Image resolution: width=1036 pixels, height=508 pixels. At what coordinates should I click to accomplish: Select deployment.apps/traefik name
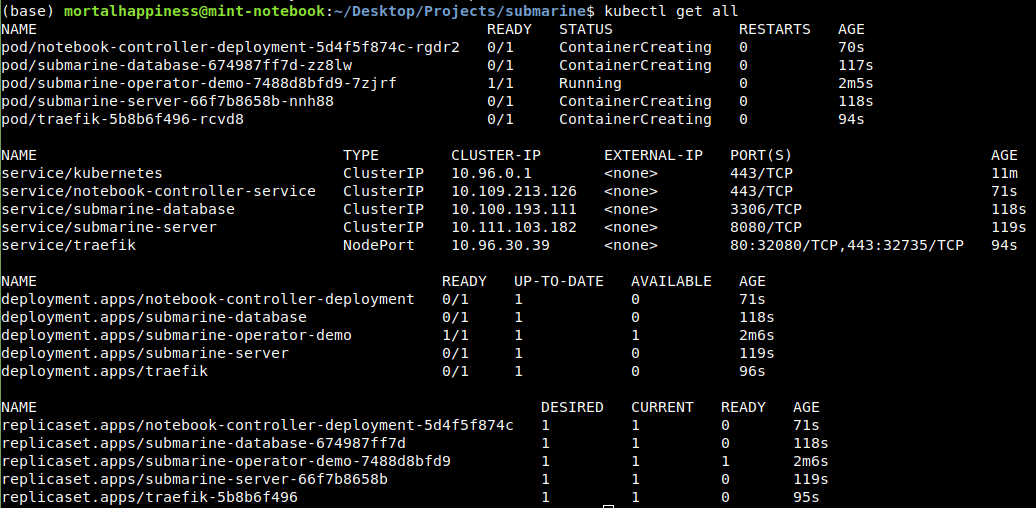pos(104,371)
